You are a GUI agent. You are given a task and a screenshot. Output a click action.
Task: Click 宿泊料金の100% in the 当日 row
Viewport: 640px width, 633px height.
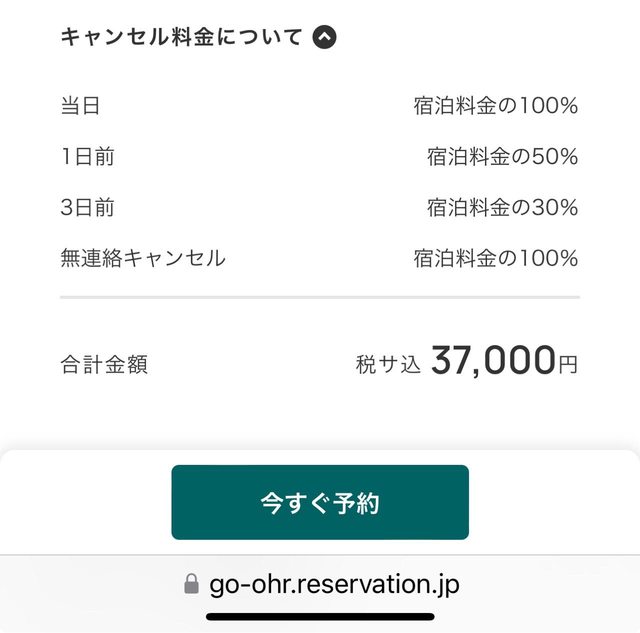[x=495, y=106]
